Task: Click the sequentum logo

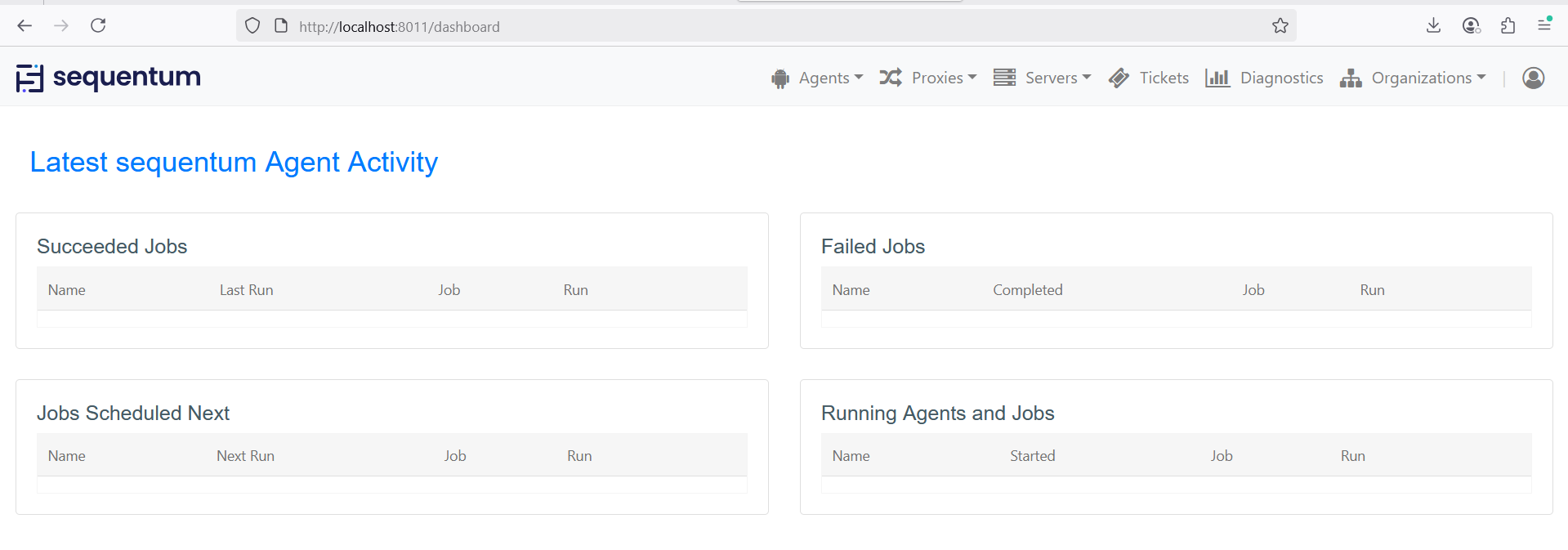Action: click(109, 78)
